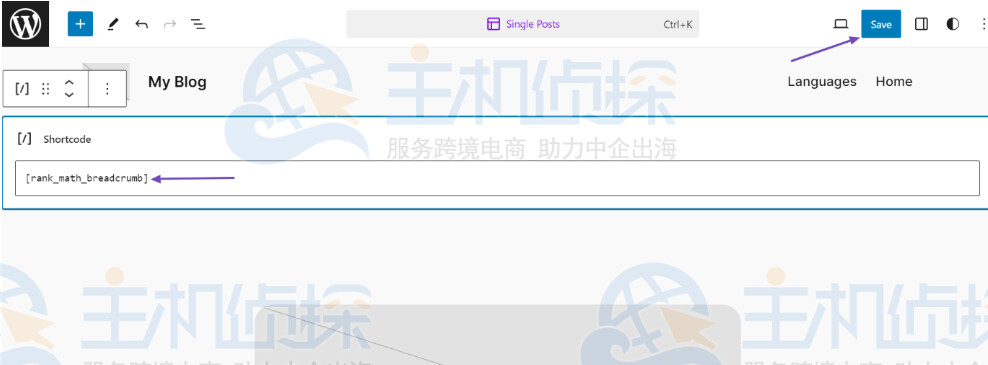Save the template changes
The height and width of the screenshot is (365, 988).
click(881, 24)
